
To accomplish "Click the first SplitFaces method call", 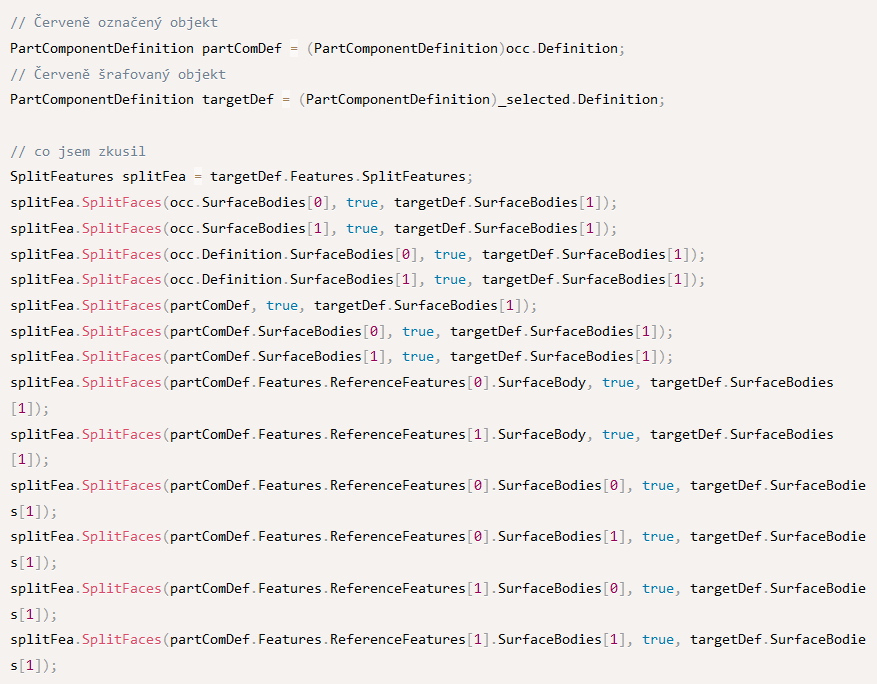I will 313,202.
